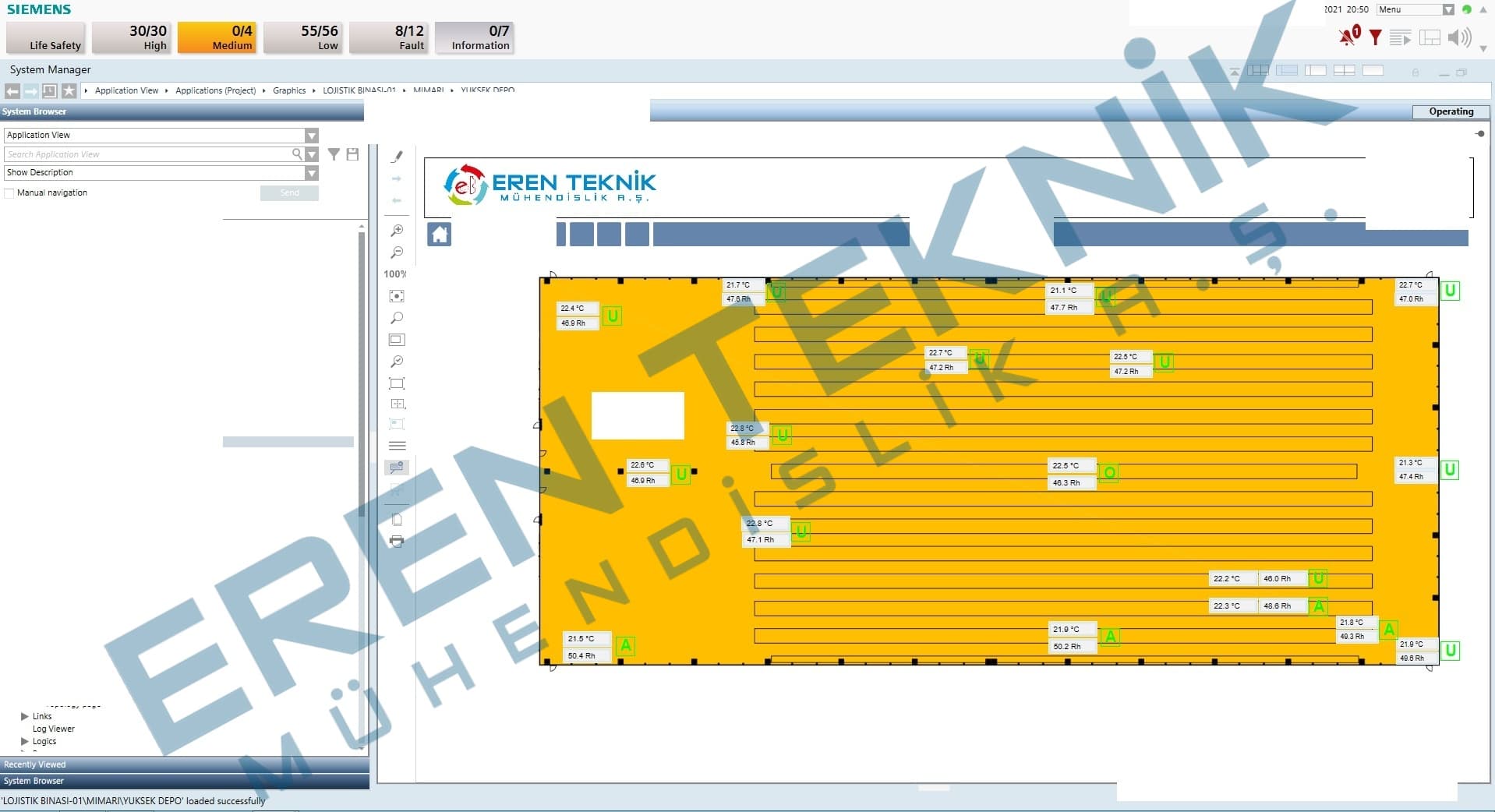Screen dimensions: 1495x812
Task: Click the filter funnel in System Browser
Action: click(334, 154)
